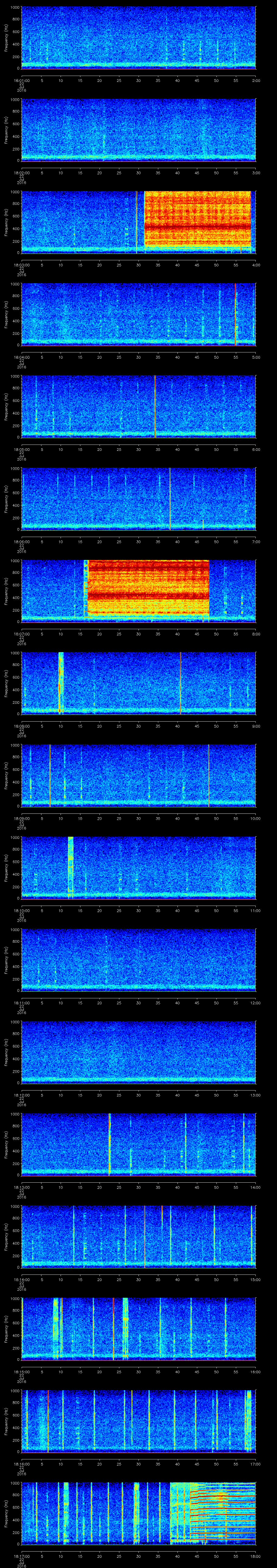Click the red line near 23 s in the 18:15:00 panel

coord(113,1329)
